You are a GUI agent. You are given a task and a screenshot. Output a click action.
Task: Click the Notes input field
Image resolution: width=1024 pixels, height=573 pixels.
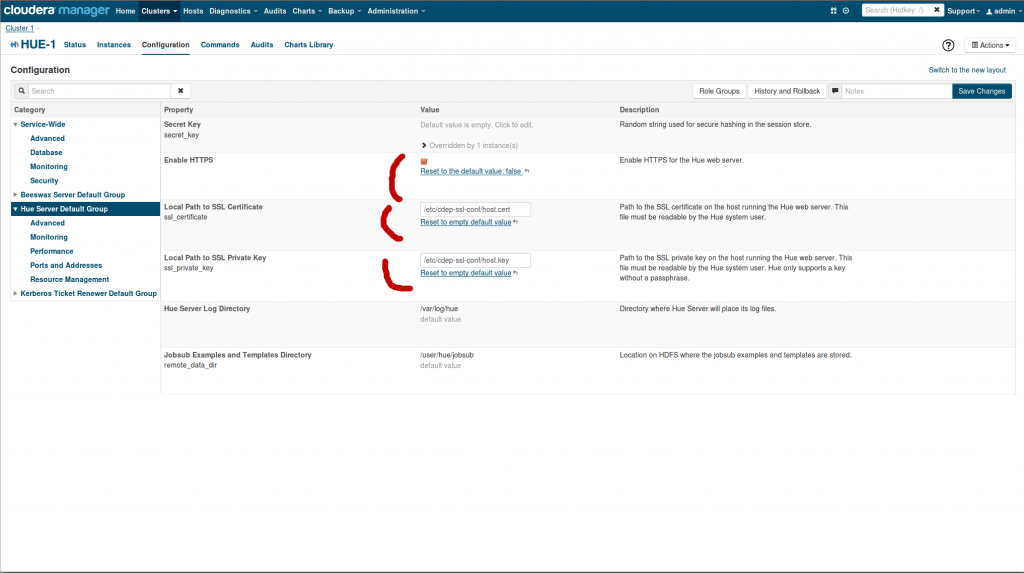[897, 91]
